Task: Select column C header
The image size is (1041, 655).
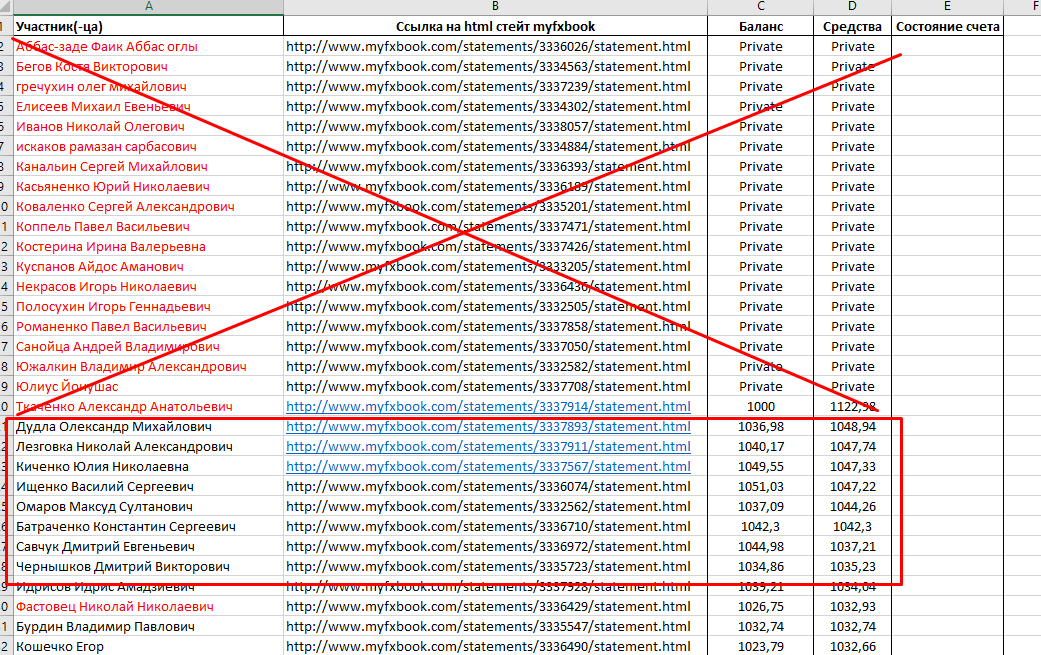Action: point(760,7)
